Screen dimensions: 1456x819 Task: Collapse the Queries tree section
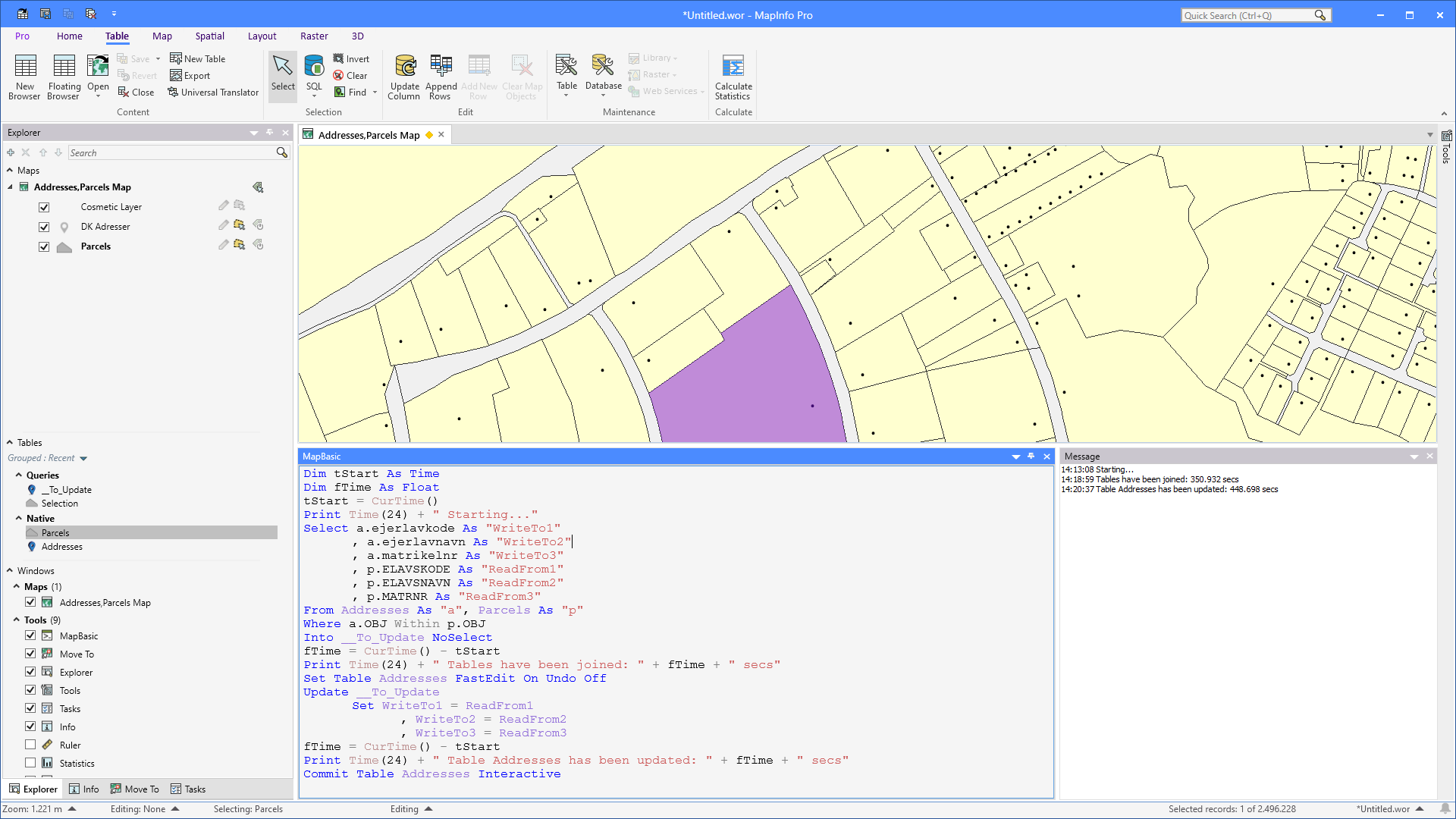(x=19, y=475)
